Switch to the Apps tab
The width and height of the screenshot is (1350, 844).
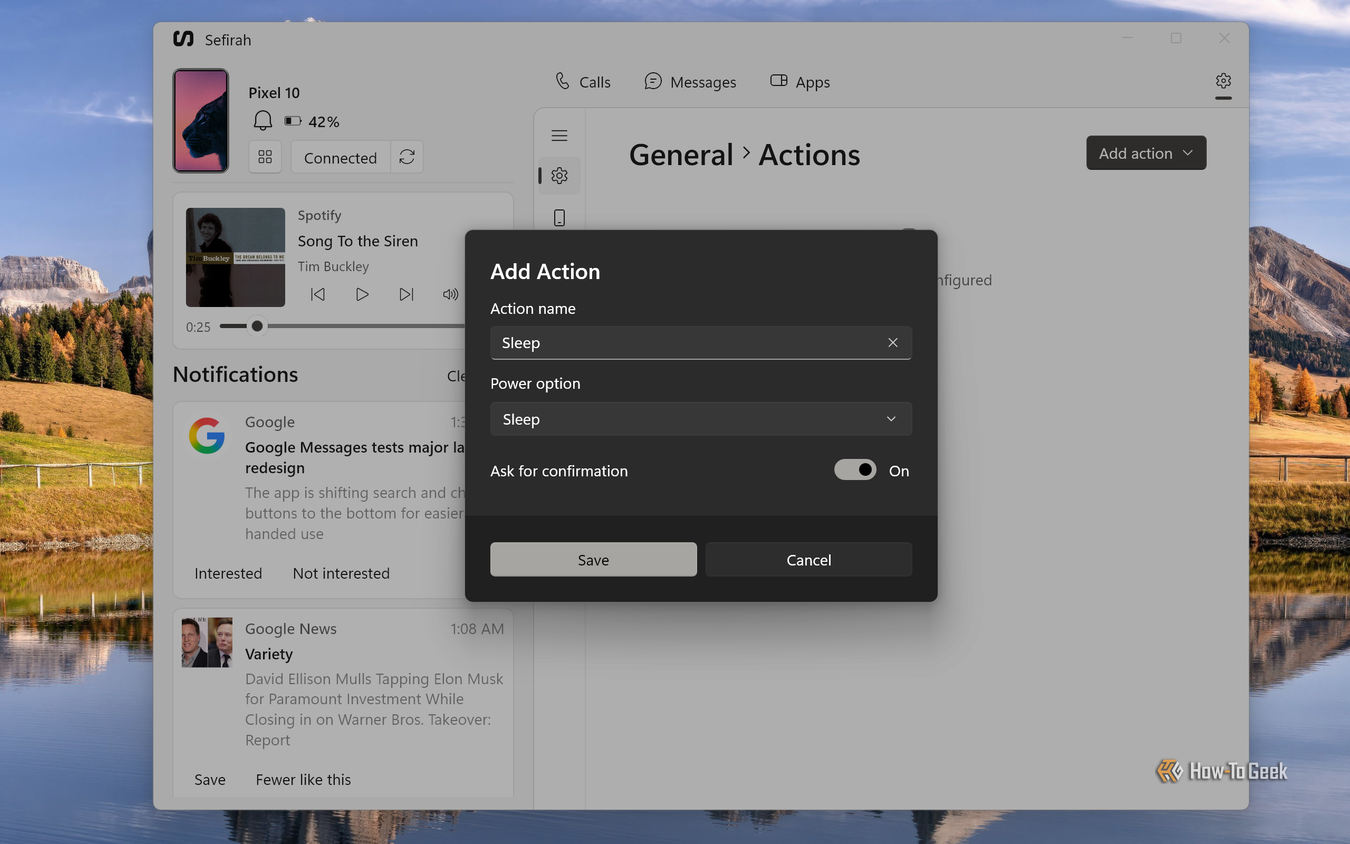[800, 82]
